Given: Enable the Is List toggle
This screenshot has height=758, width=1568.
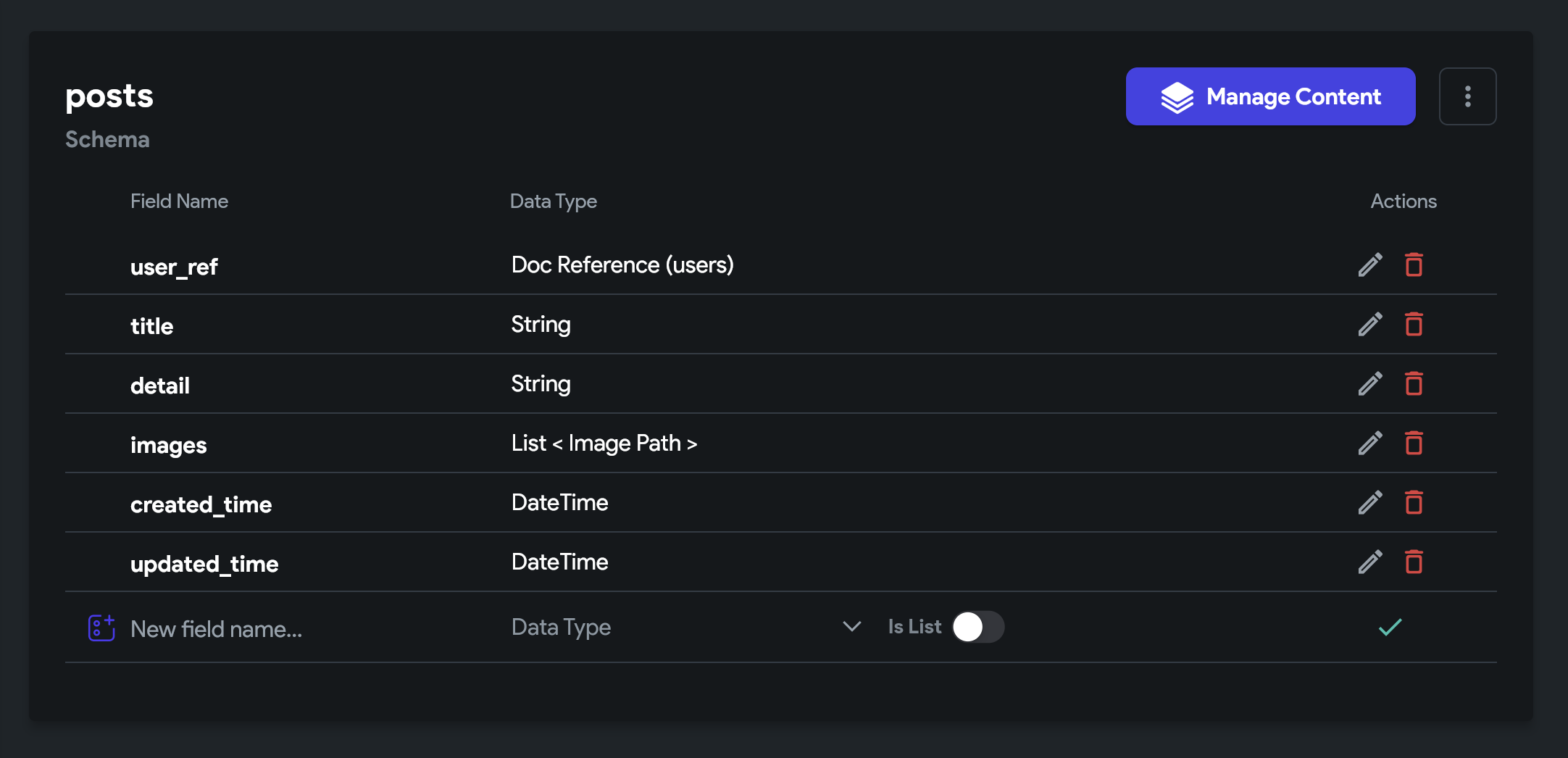Looking at the screenshot, I should pyautogui.click(x=977, y=628).
